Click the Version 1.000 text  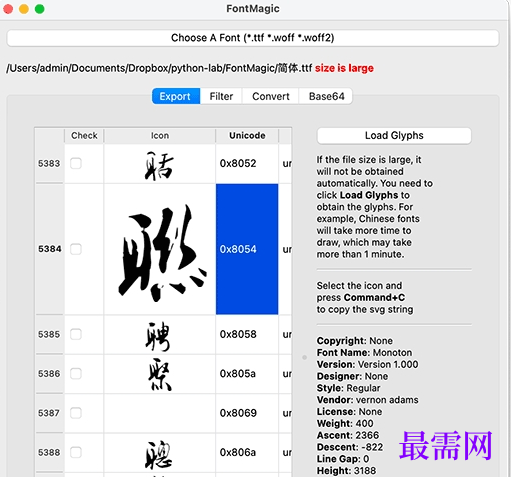pyautogui.click(x=388, y=364)
